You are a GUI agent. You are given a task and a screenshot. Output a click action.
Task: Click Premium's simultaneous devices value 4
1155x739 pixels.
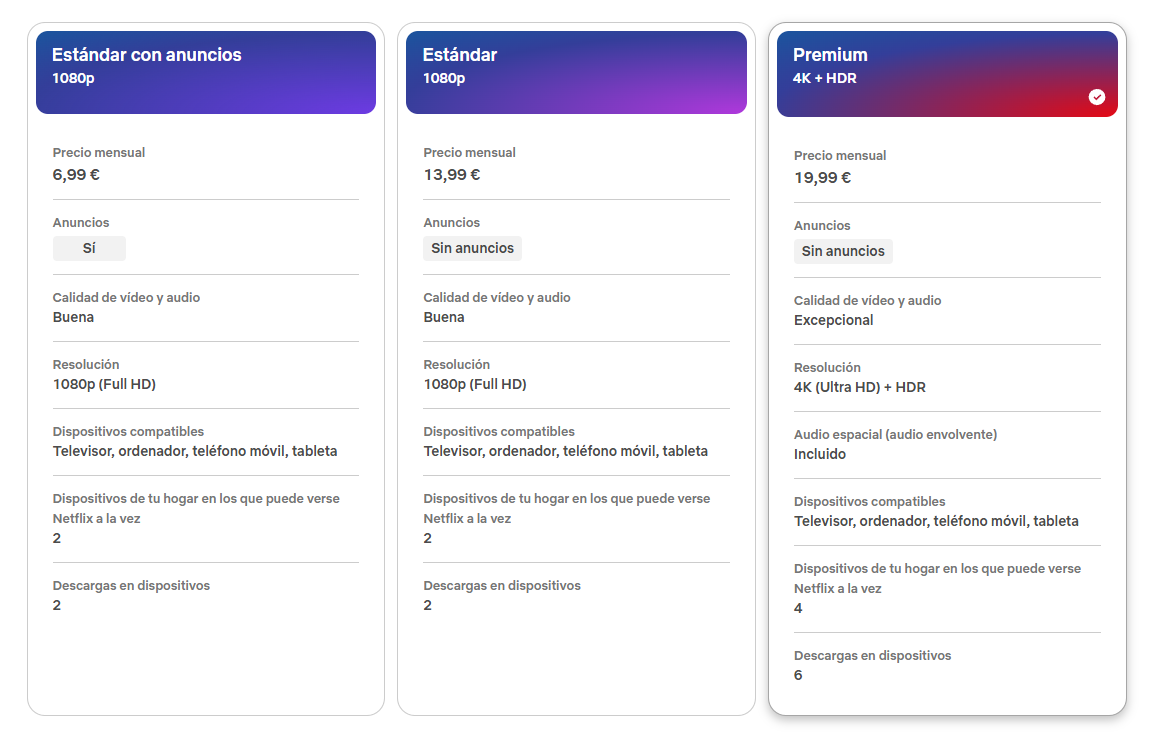(x=798, y=609)
